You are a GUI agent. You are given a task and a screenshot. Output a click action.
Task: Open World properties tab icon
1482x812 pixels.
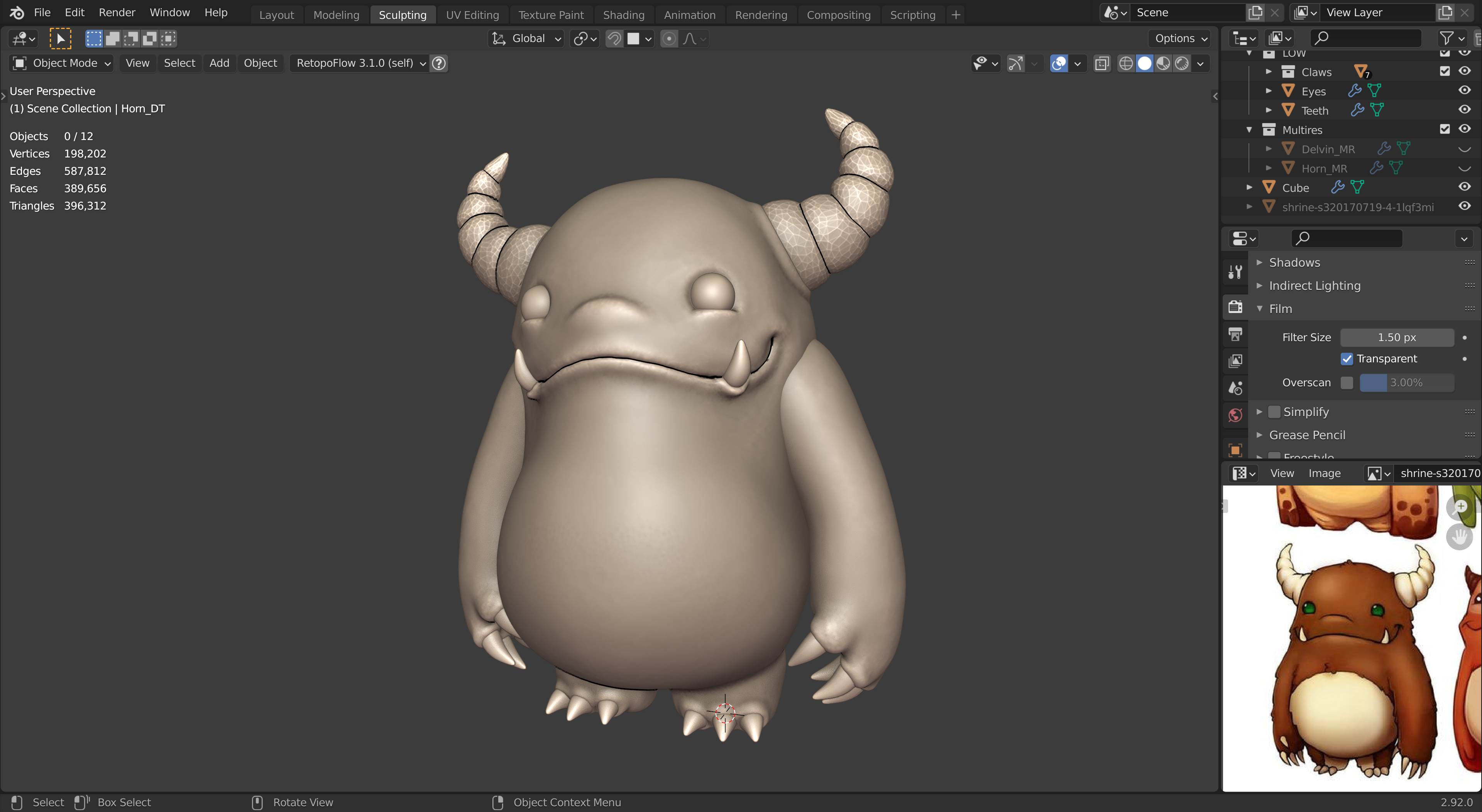[x=1235, y=415]
